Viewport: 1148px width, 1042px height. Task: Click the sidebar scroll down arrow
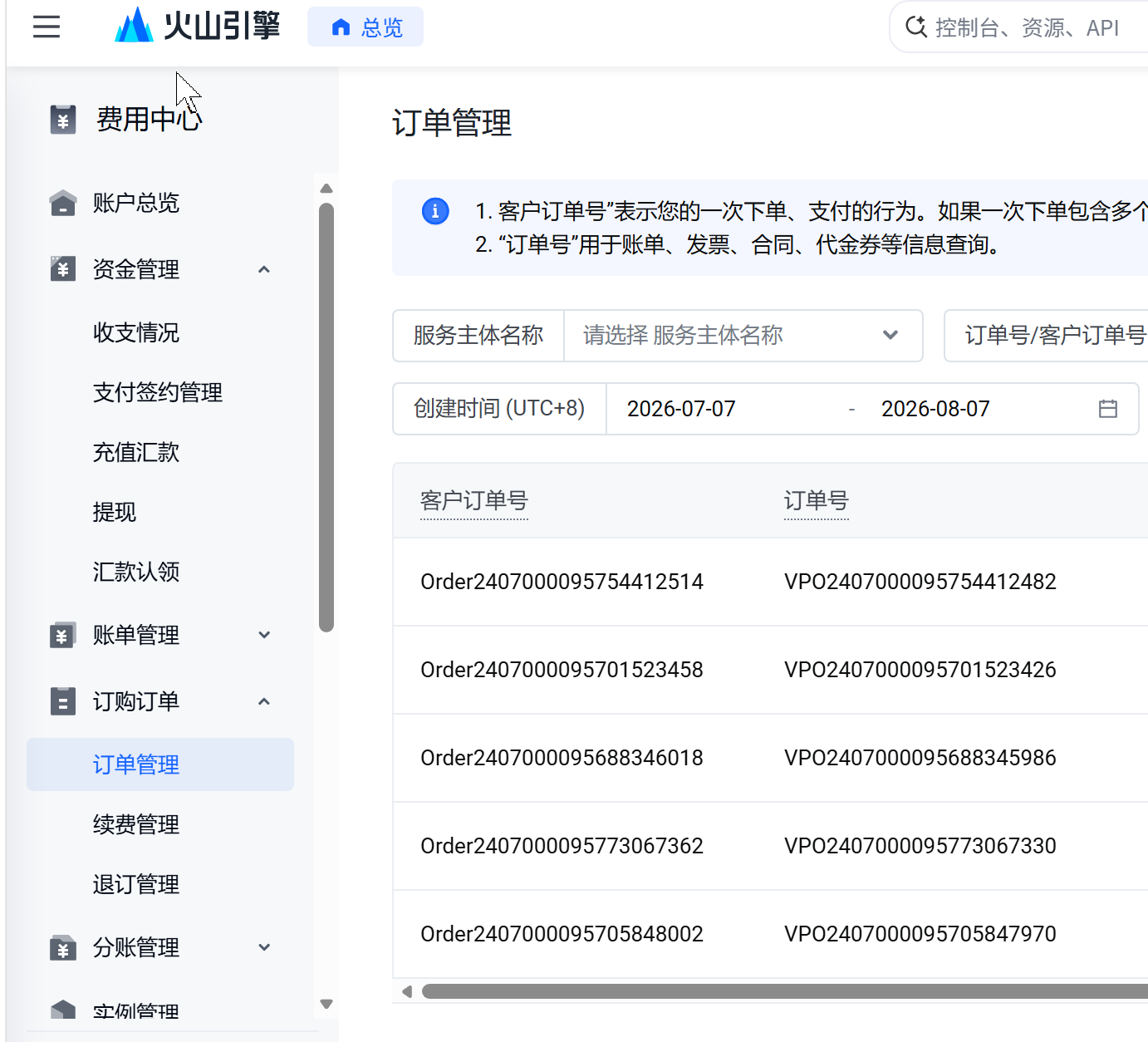(326, 1004)
